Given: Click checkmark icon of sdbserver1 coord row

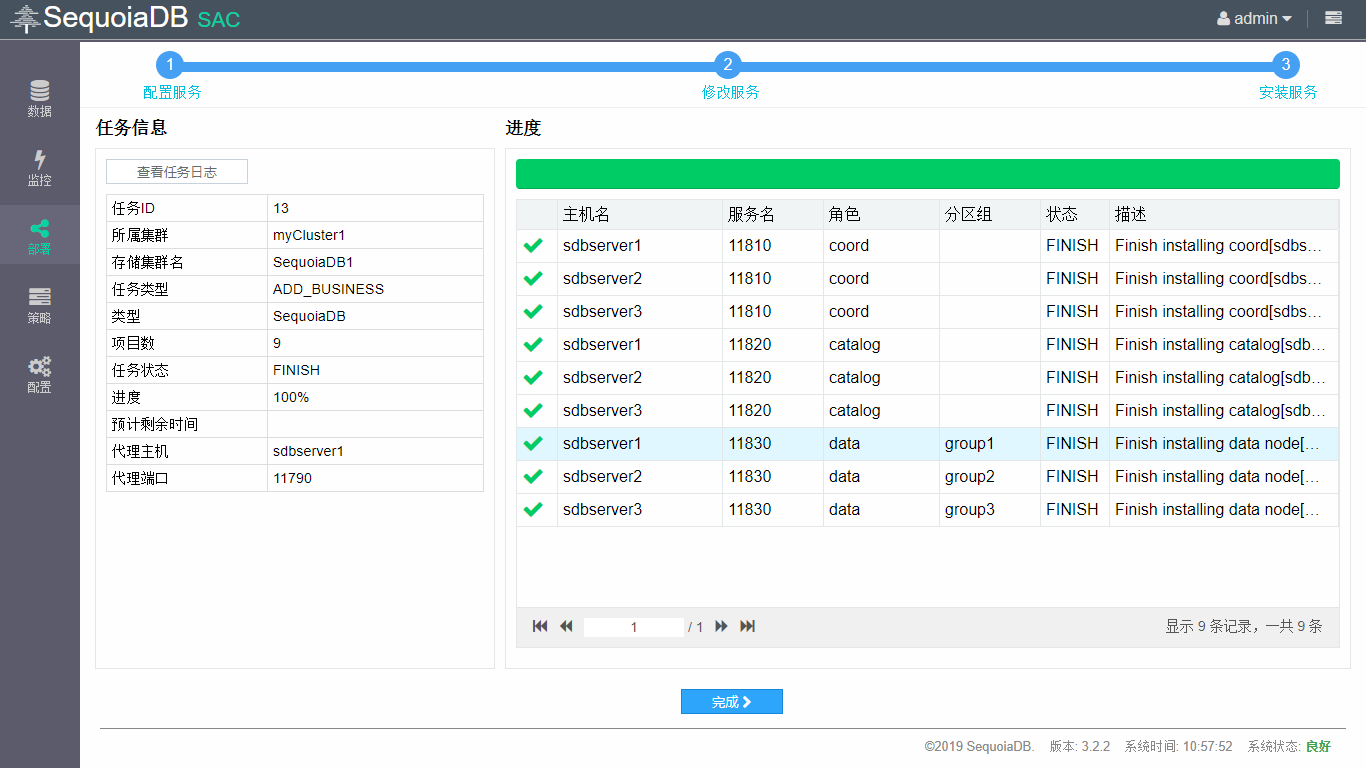Looking at the screenshot, I should (x=533, y=245).
